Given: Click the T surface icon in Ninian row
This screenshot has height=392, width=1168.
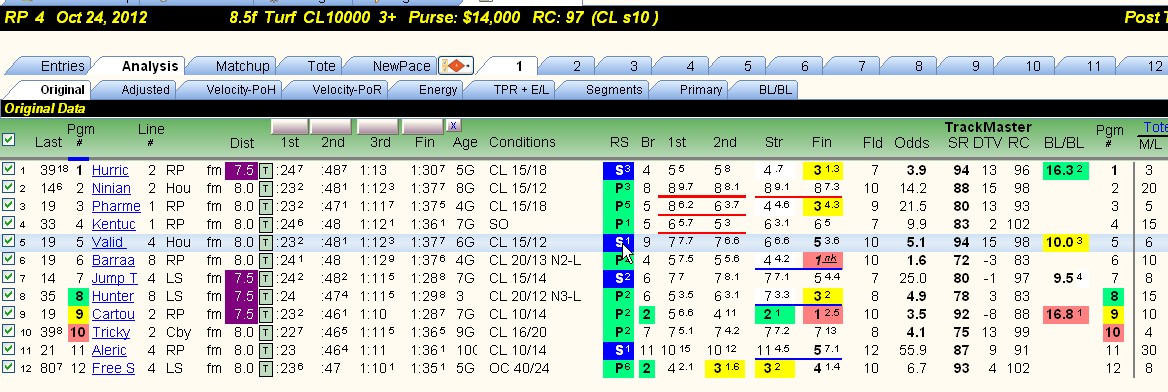Looking at the screenshot, I should click(266, 189).
